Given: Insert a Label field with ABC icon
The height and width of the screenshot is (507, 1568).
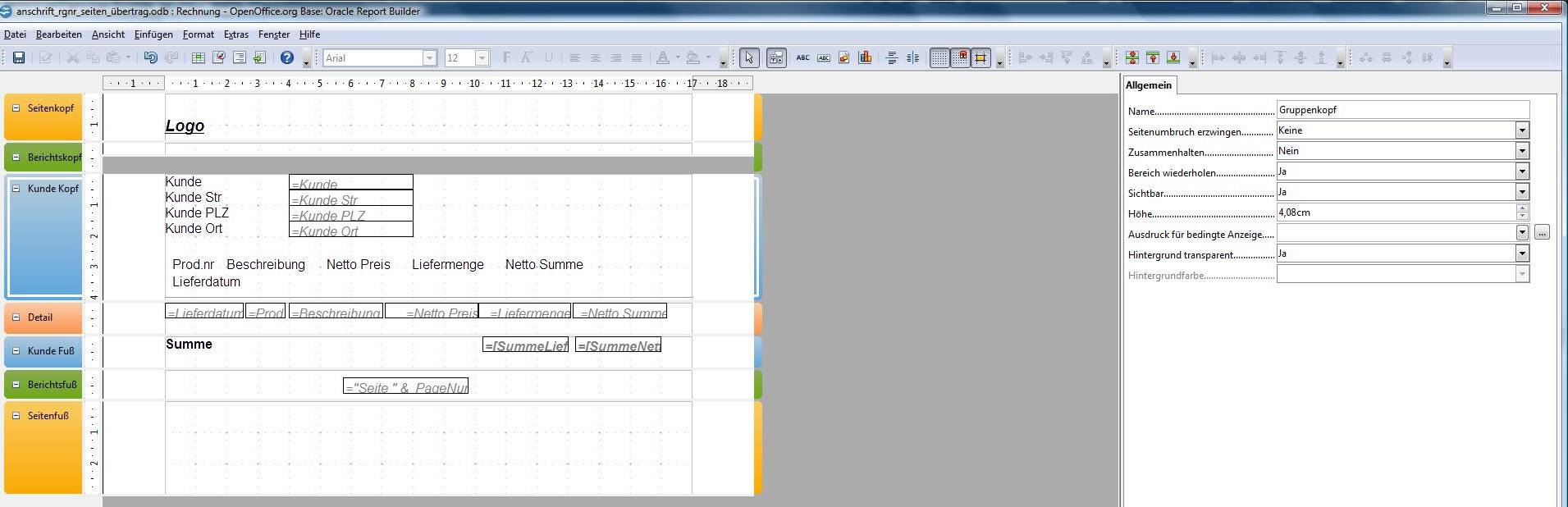Looking at the screenshot, I should click(x=802, y=57).
